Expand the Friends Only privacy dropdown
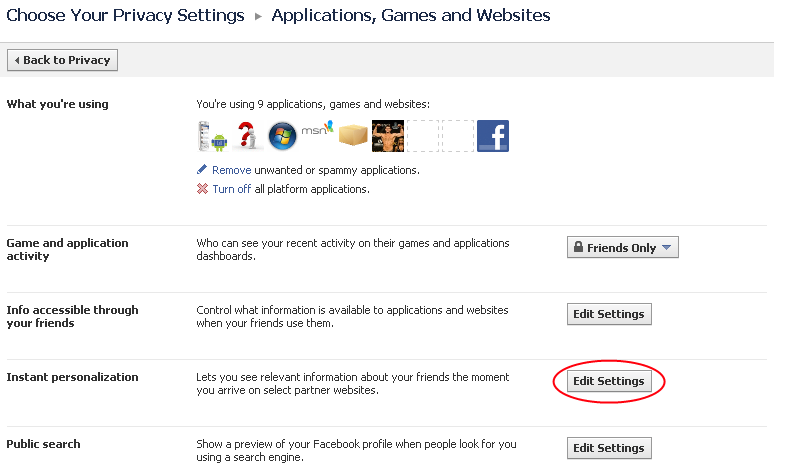The image size is (786, 468). coord(623,248)
